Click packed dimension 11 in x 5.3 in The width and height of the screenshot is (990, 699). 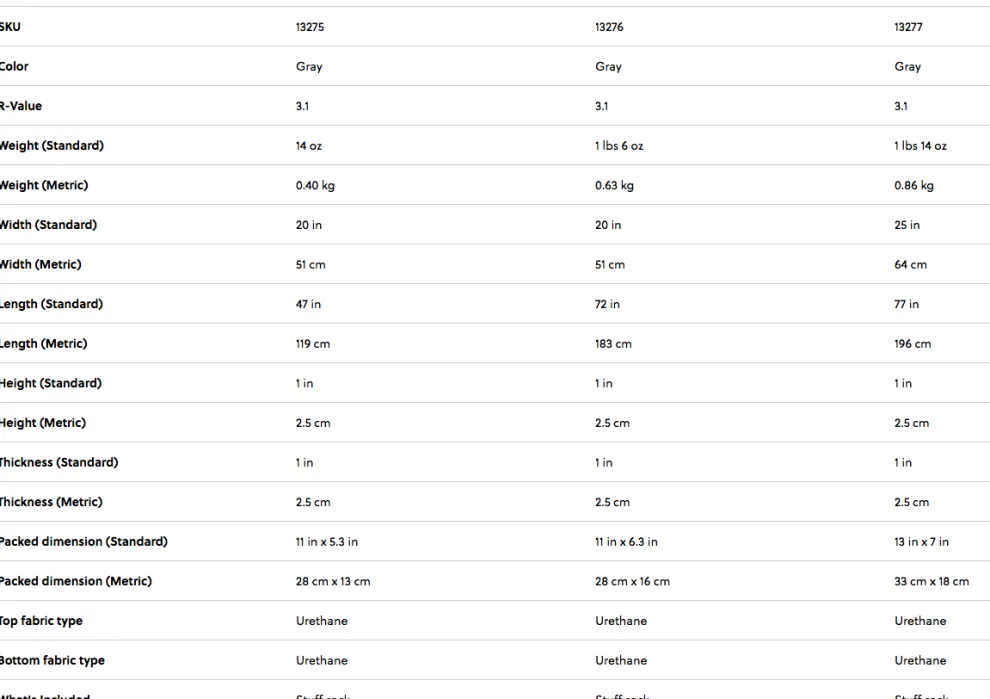tap(327, 542)
